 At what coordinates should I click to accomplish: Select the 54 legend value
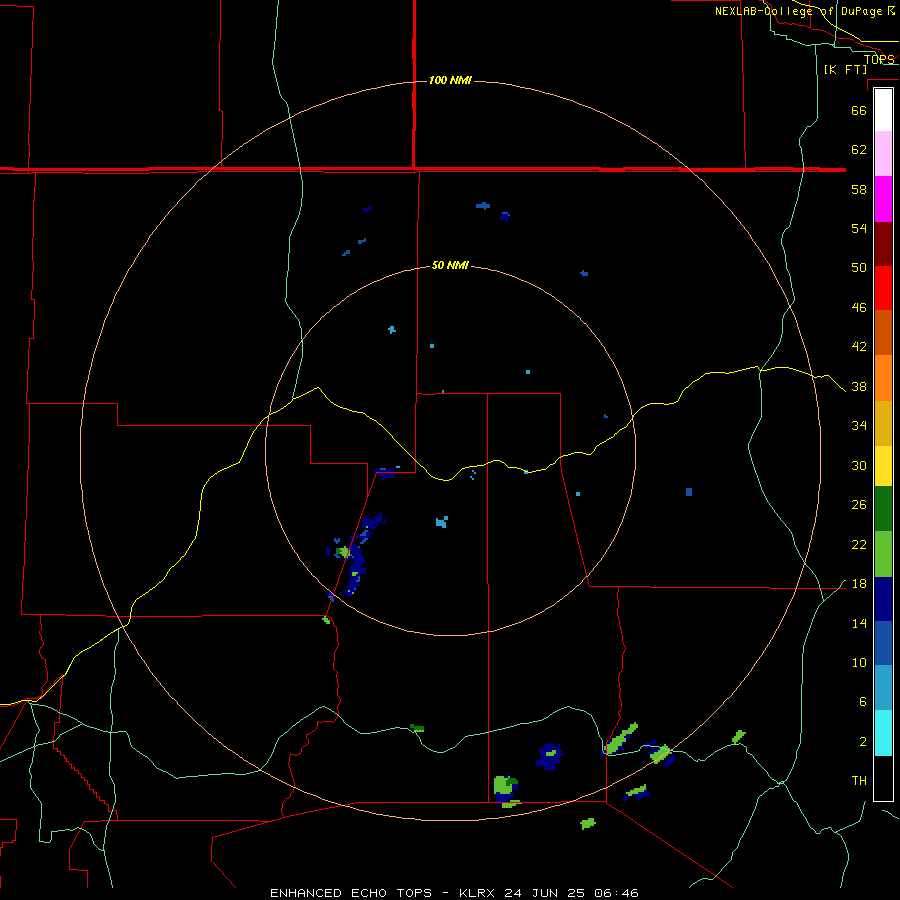click(859, 228)
